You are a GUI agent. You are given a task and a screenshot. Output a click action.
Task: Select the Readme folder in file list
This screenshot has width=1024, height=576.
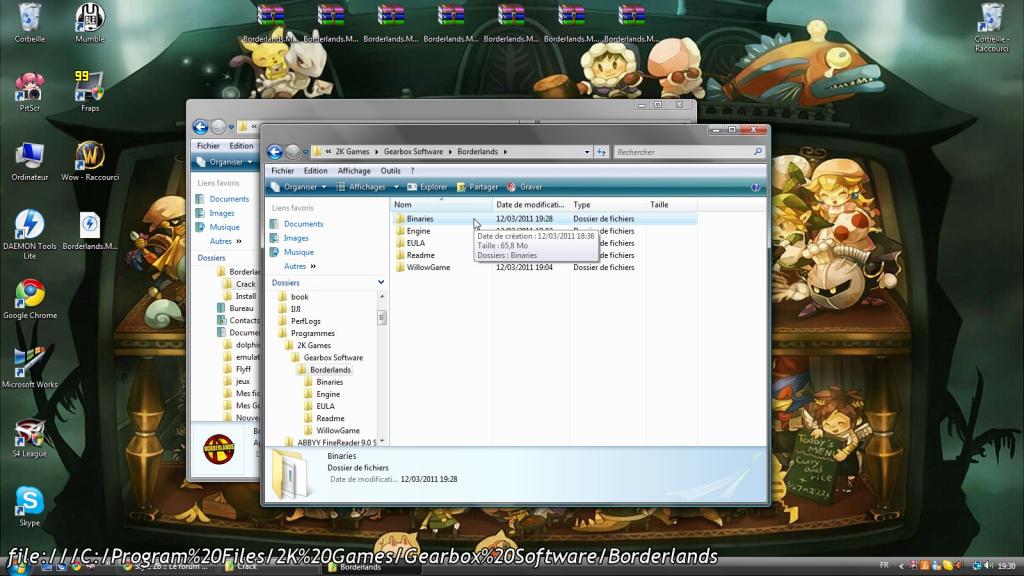(420, 255)
